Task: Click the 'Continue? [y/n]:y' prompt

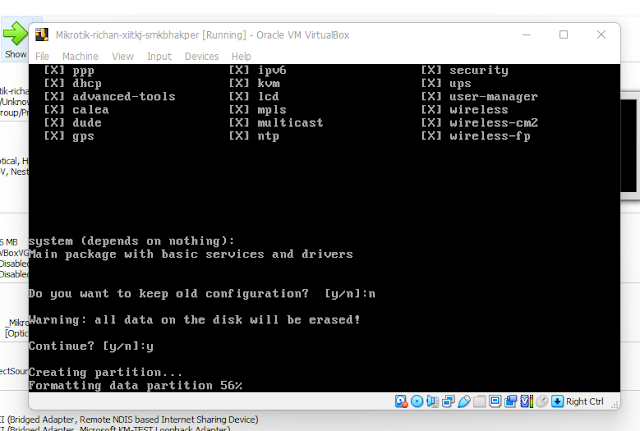Action: click(91, 346)
